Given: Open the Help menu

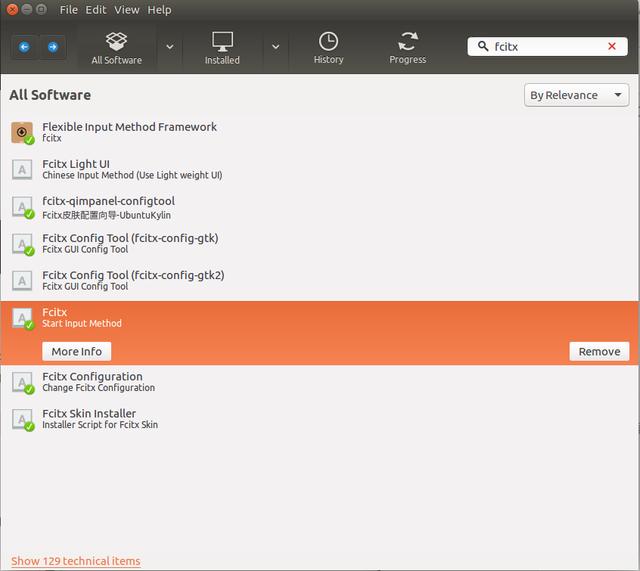Looking at the screenshot, I should [159, 10].
